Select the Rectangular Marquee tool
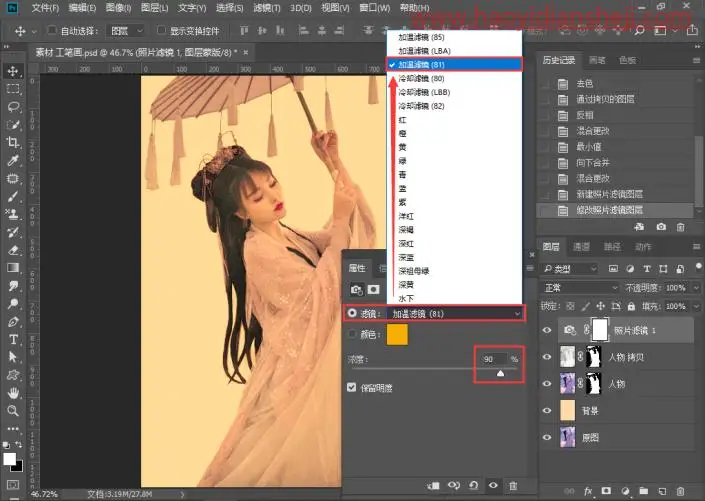The height and width of the screenshot is (501, 705). tap(13, 89)
